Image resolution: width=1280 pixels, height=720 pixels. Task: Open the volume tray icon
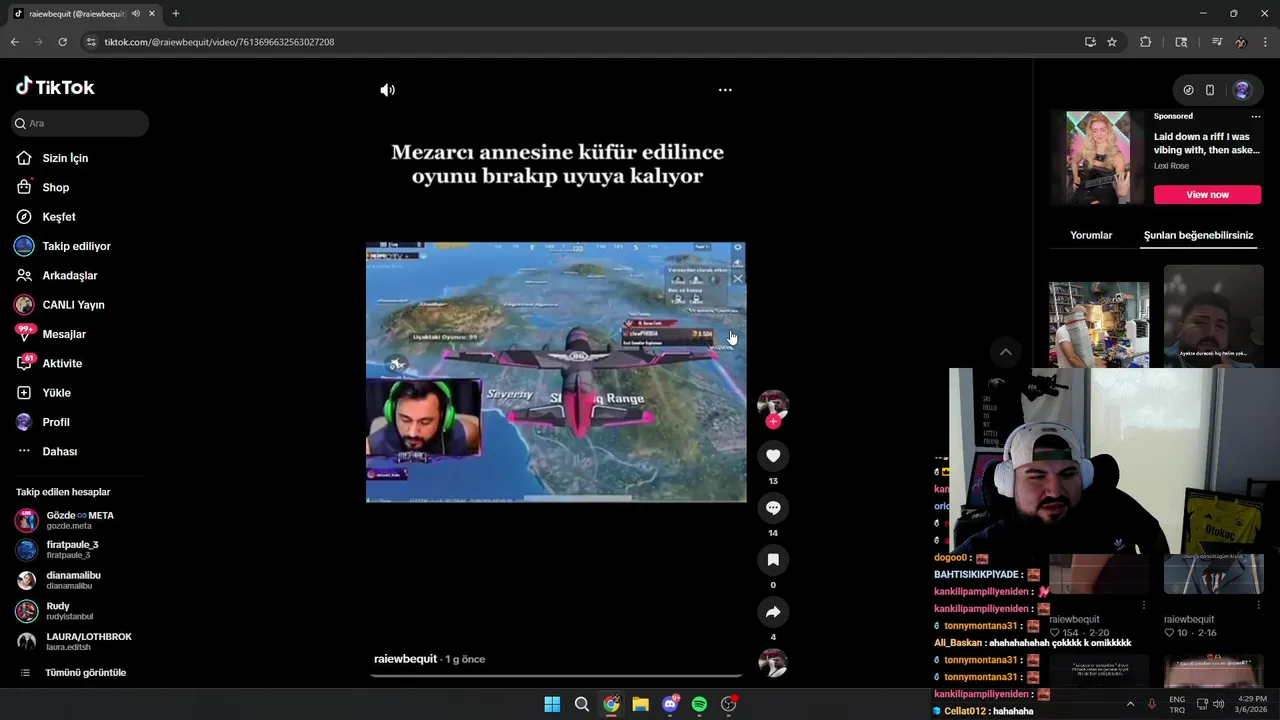coord(1218,704)
